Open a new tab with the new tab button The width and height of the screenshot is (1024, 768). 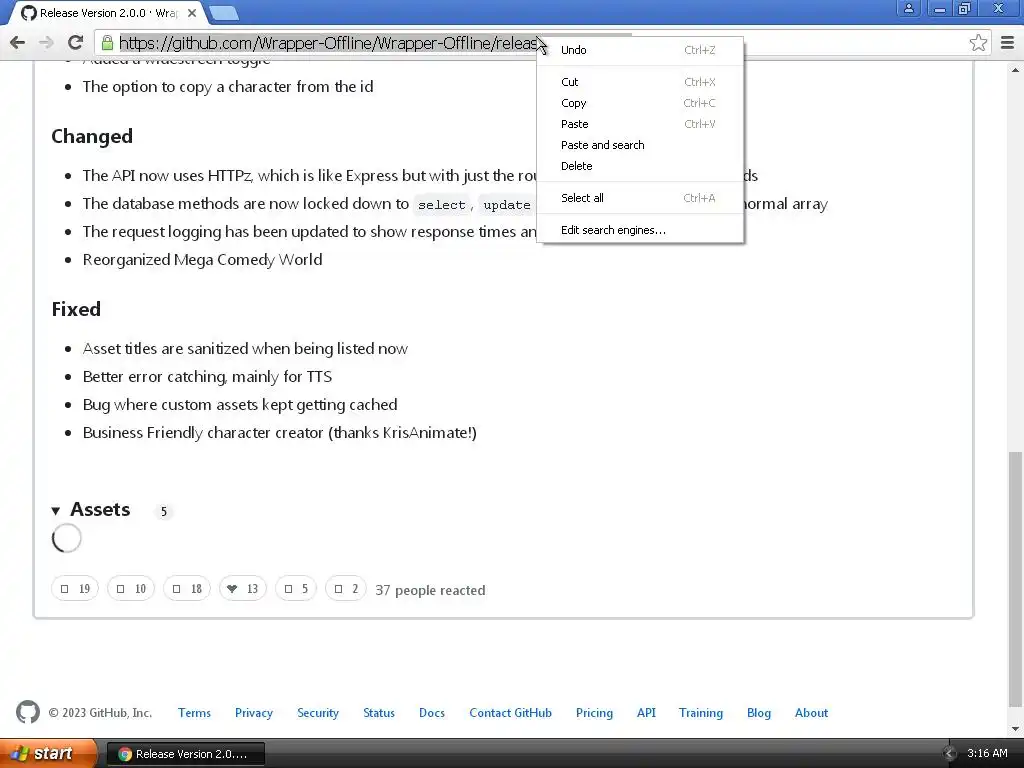coord(224,13)
